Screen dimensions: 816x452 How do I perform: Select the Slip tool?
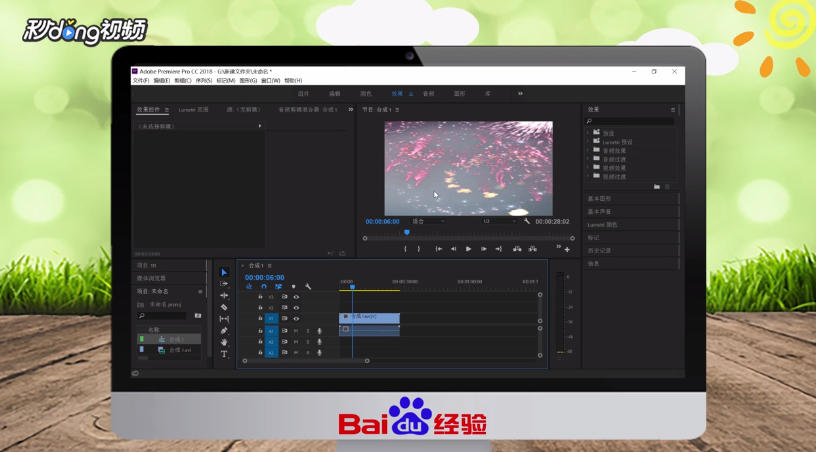[x=224, y=318]
